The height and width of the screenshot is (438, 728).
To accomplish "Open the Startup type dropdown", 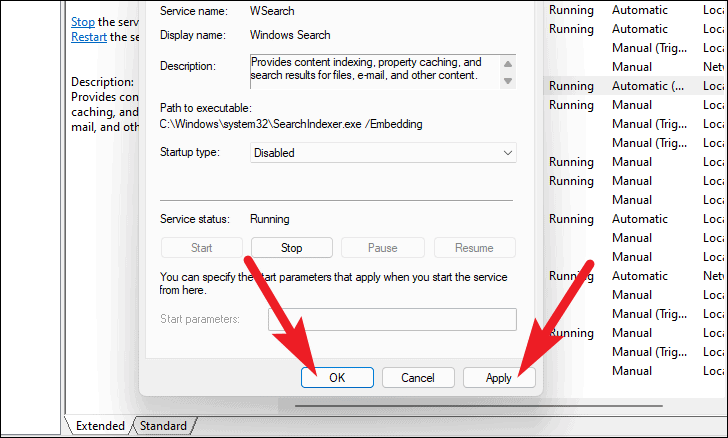I will (x=383, y=153).
